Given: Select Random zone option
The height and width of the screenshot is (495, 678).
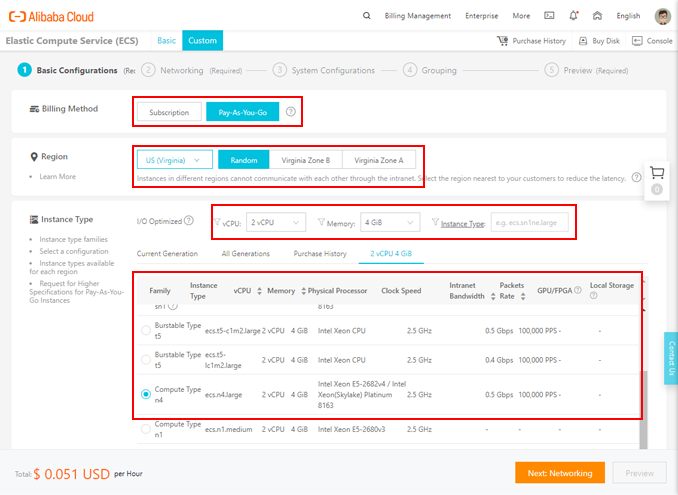Looking at the screenshot, I should 243,160.
